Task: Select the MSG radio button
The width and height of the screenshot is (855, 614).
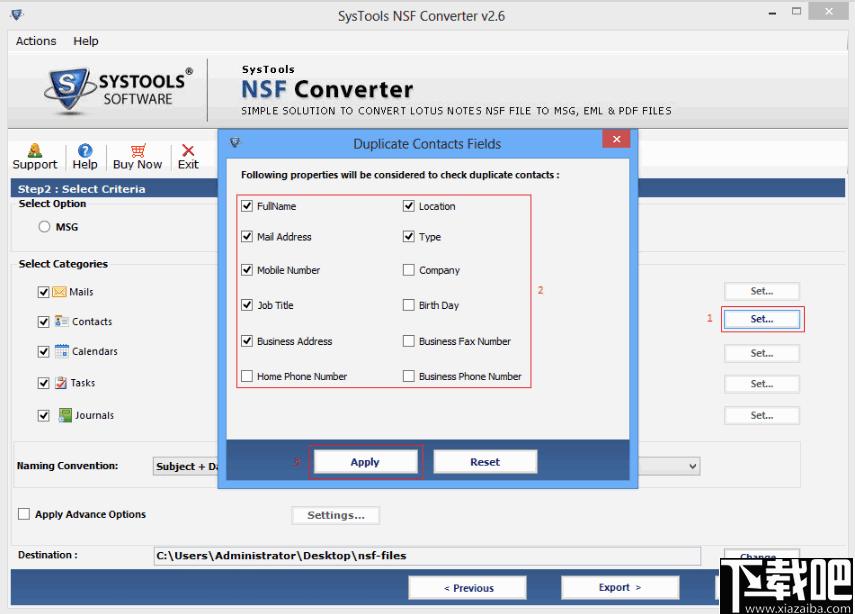Action: (x=44, y=226)
